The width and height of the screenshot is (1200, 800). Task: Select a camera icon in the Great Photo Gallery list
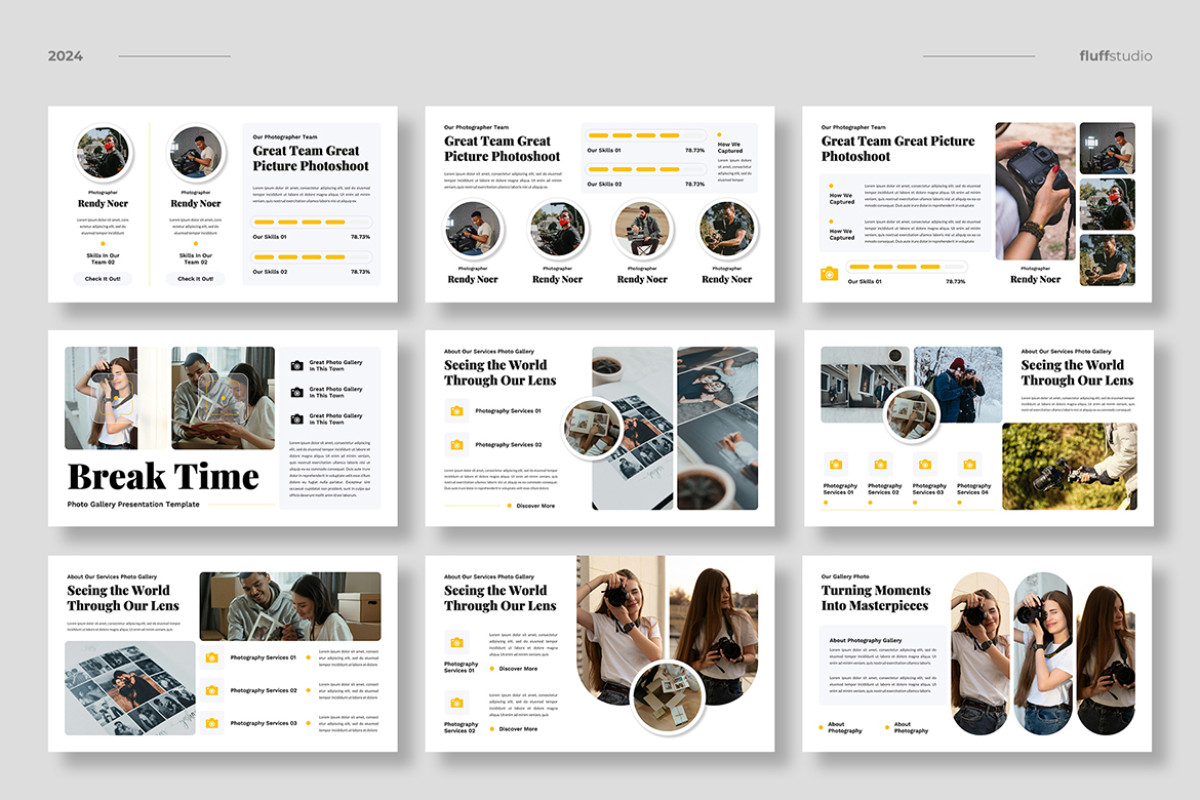click(297, 364)
